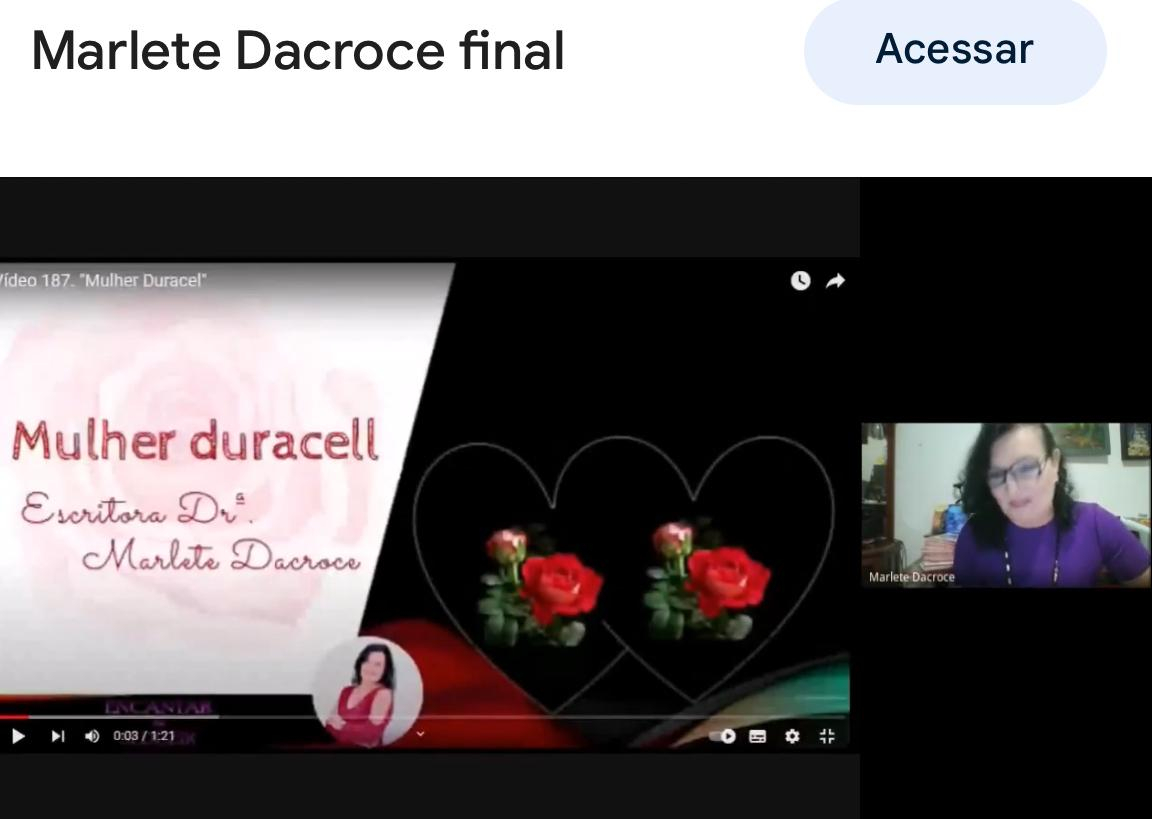The width and height of the screenshot is (1152, 819).
Task: Click the 0:03 / 1:21 time display
Action: pos(144,736)
